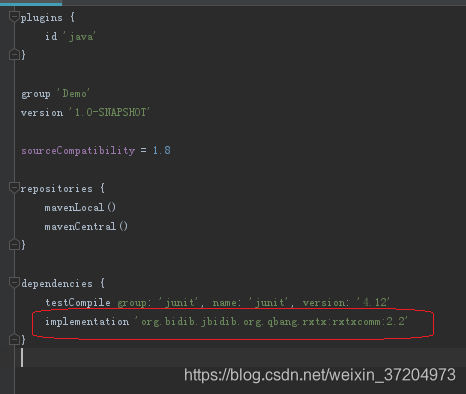The width and height of the screenshot is (466, 394).
Task: Click the 'java' plugin string
Action: (x=79, y=36)
